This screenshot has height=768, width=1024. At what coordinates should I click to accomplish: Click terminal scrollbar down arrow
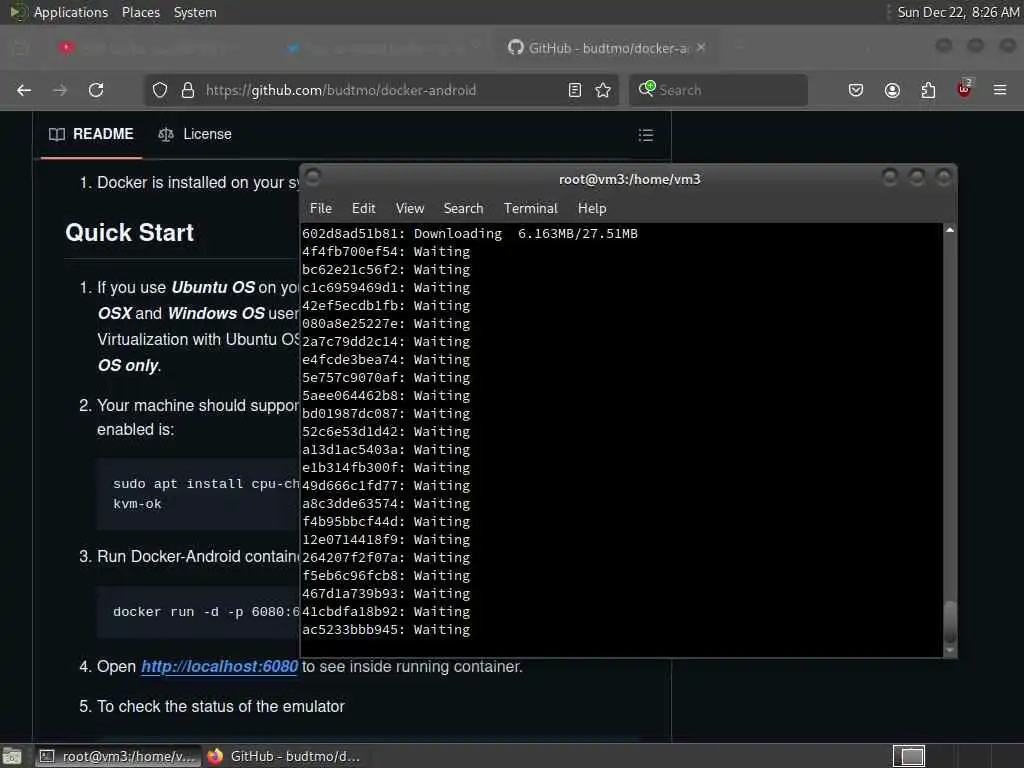[950, 650]
